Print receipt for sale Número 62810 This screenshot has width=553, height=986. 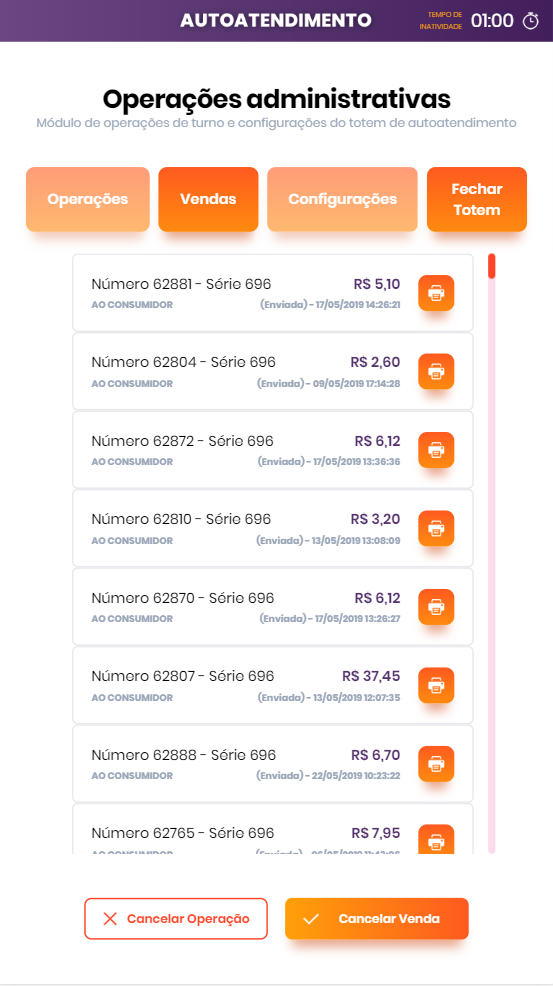pyautogui.click(x=436, y=528)
